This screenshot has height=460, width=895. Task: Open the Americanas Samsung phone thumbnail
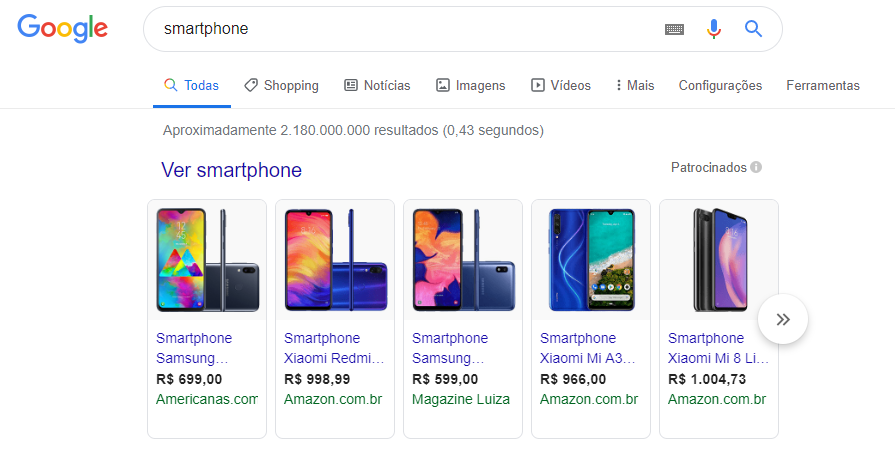(207, 260)
